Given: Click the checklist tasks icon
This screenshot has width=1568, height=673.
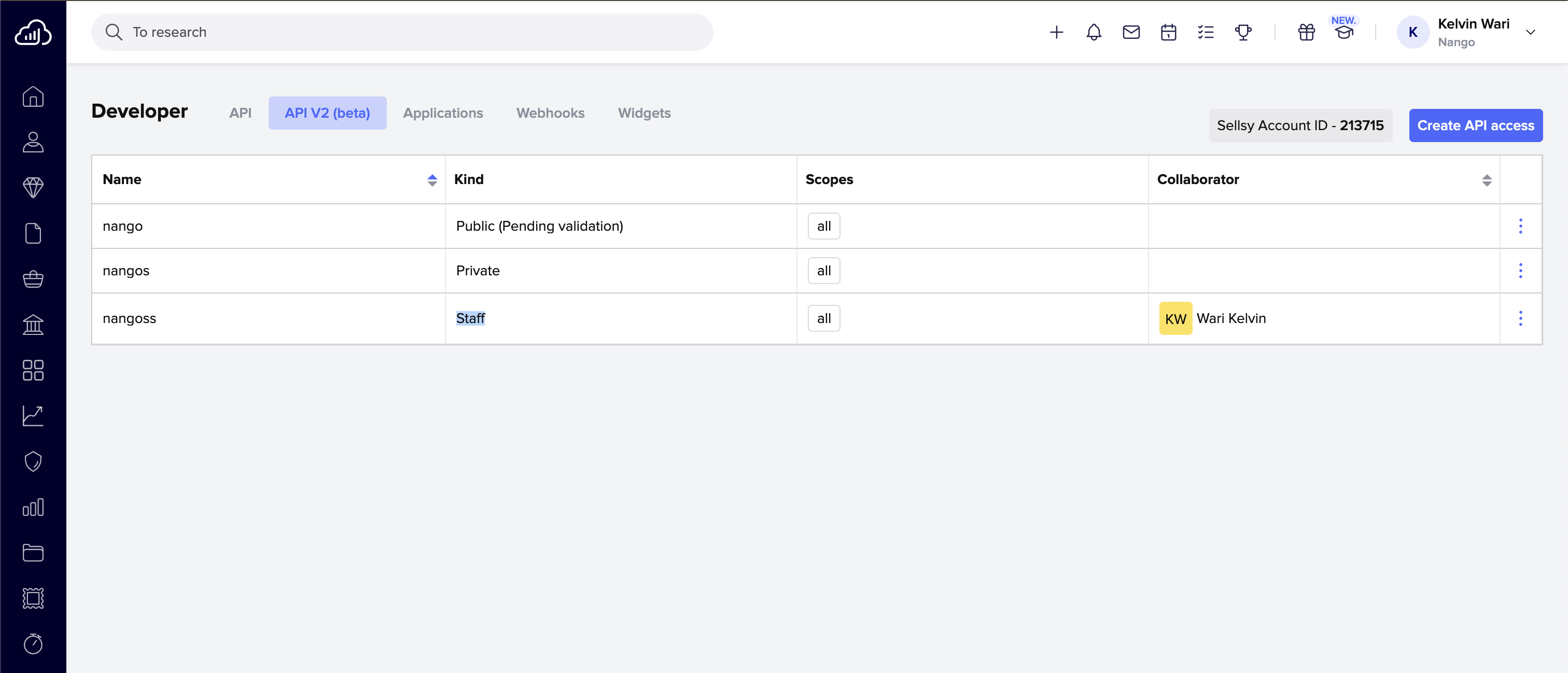Looking at the screenshot, I should coord(1205,32).
